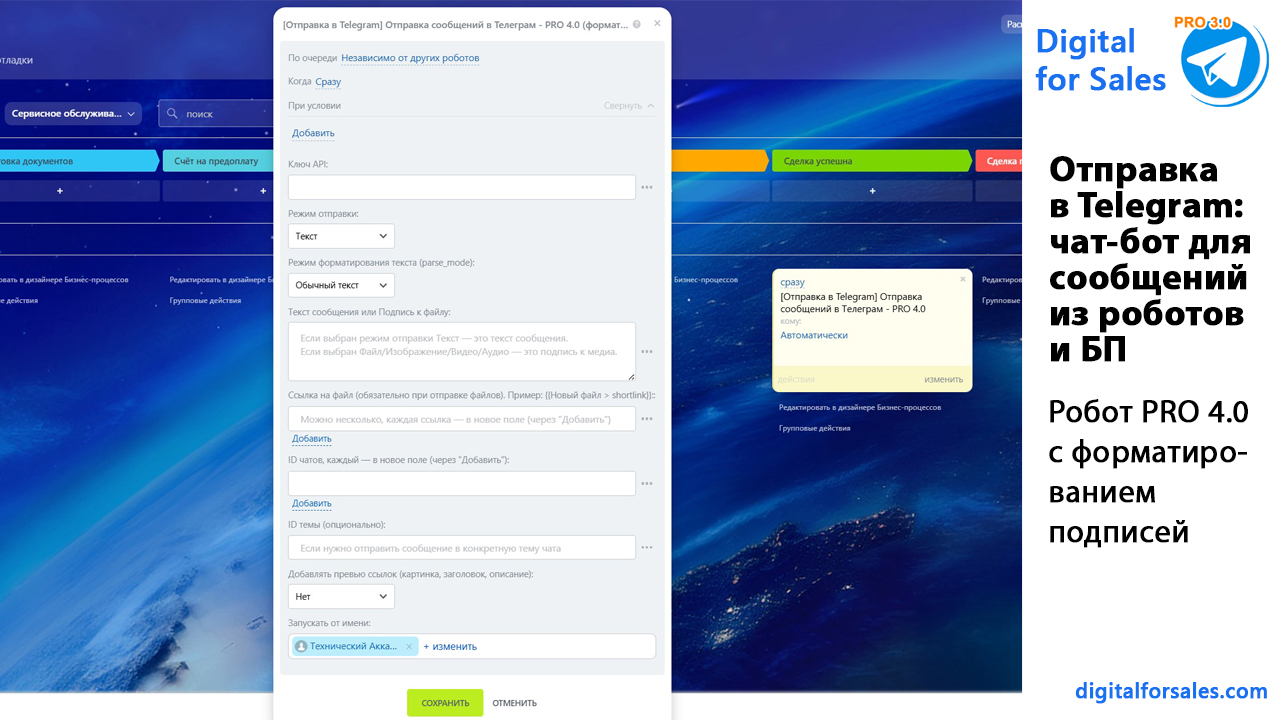Screen dimensions: 1280x720
Task: Open Редактировать в дизайнере under Сделка успешна
Action: pos(860,408)
